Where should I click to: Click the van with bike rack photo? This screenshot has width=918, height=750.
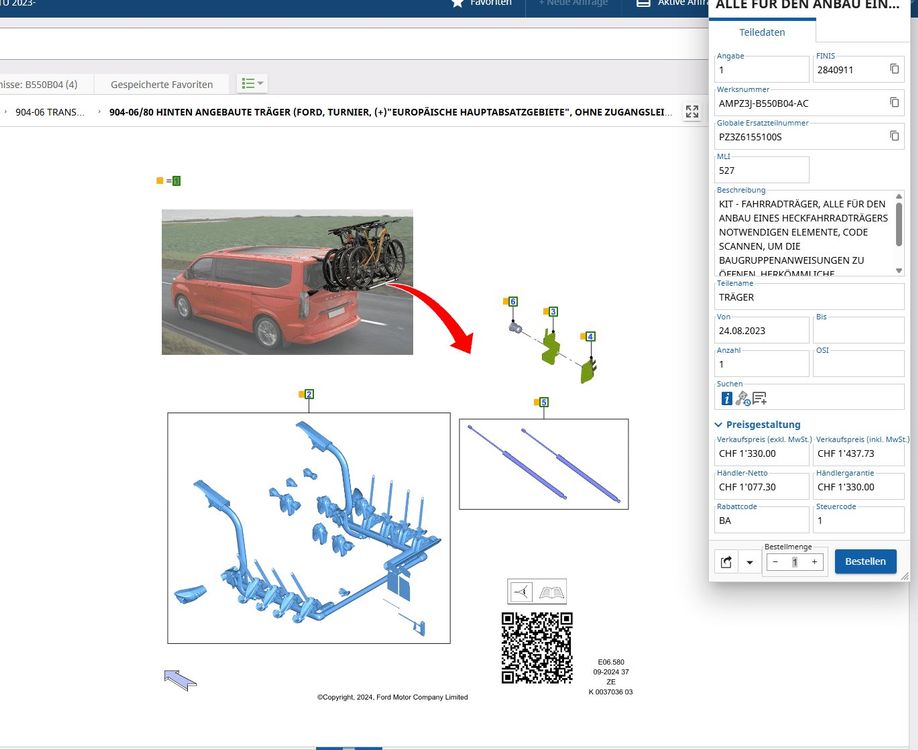click(287, 282)
